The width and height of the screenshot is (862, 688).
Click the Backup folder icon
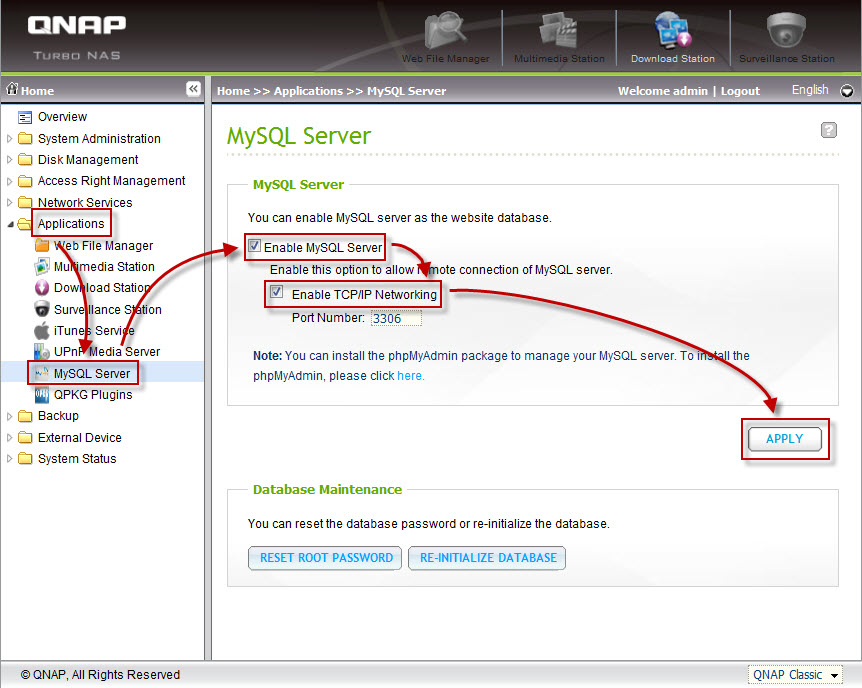tap(25, 416)
